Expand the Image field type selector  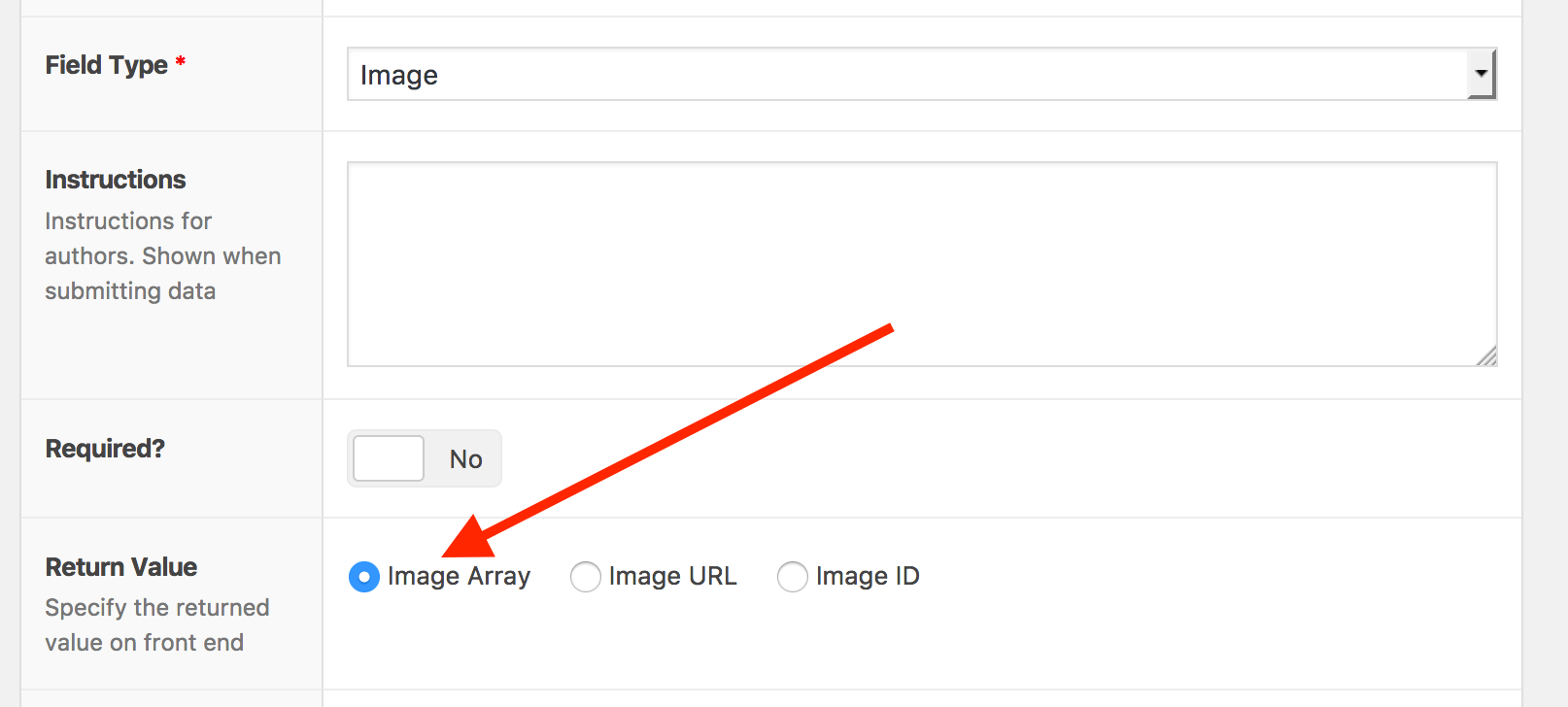921,74
